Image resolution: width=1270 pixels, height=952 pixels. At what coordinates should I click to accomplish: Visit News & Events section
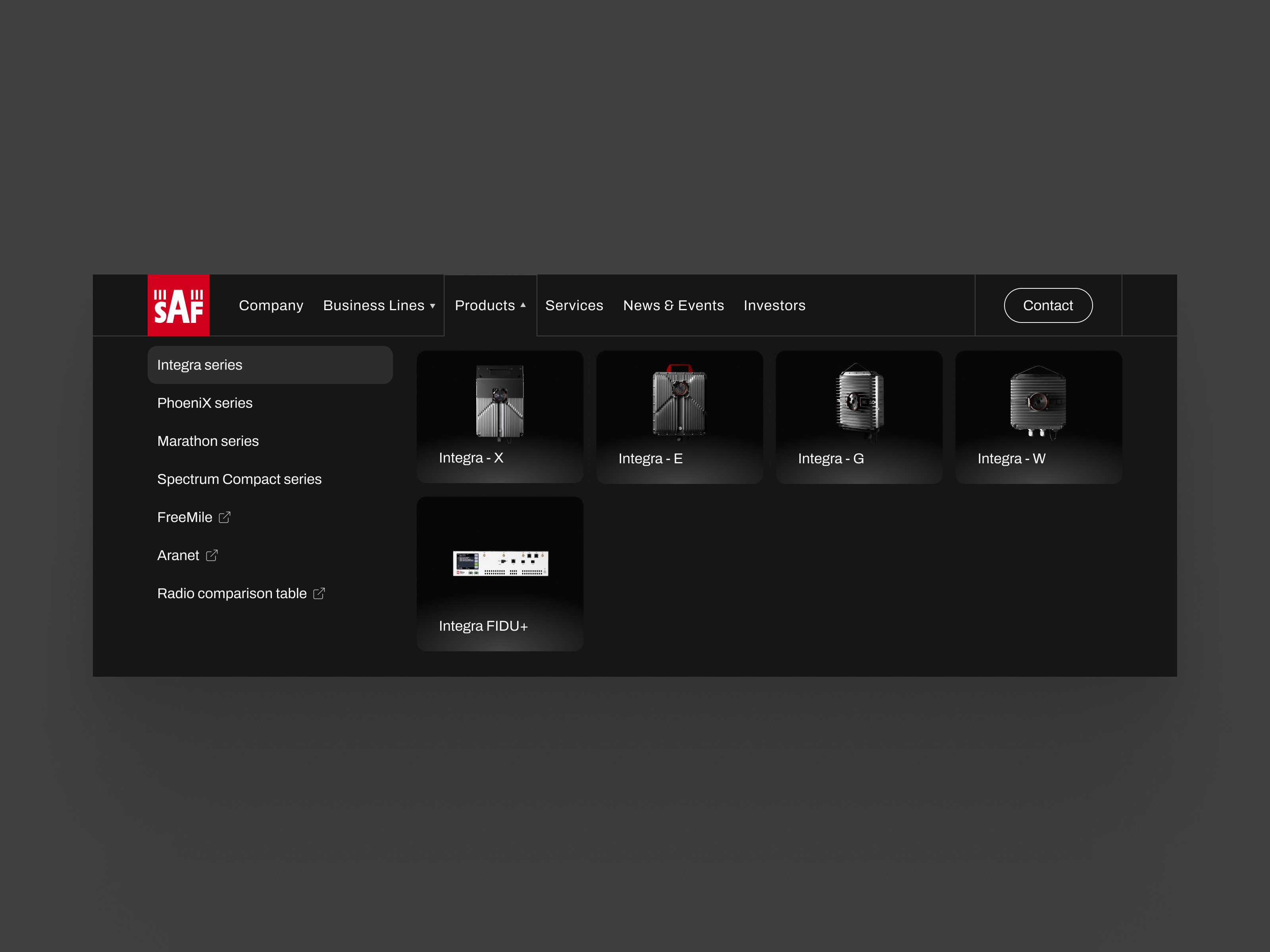(x=673, y=305)
